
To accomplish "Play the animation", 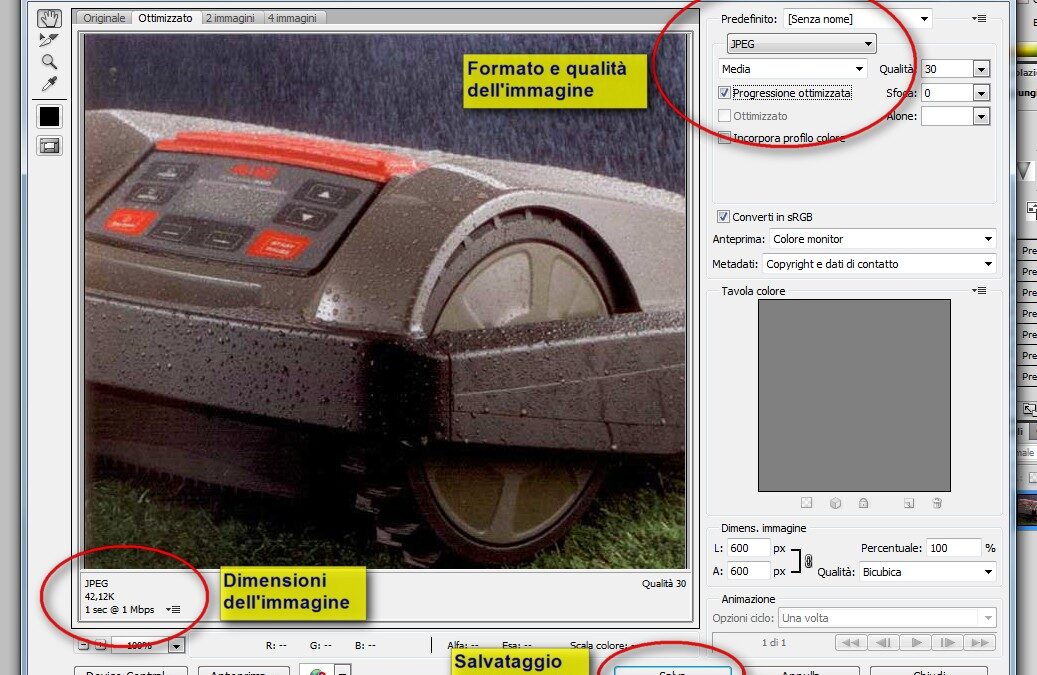I will [915, 643].
